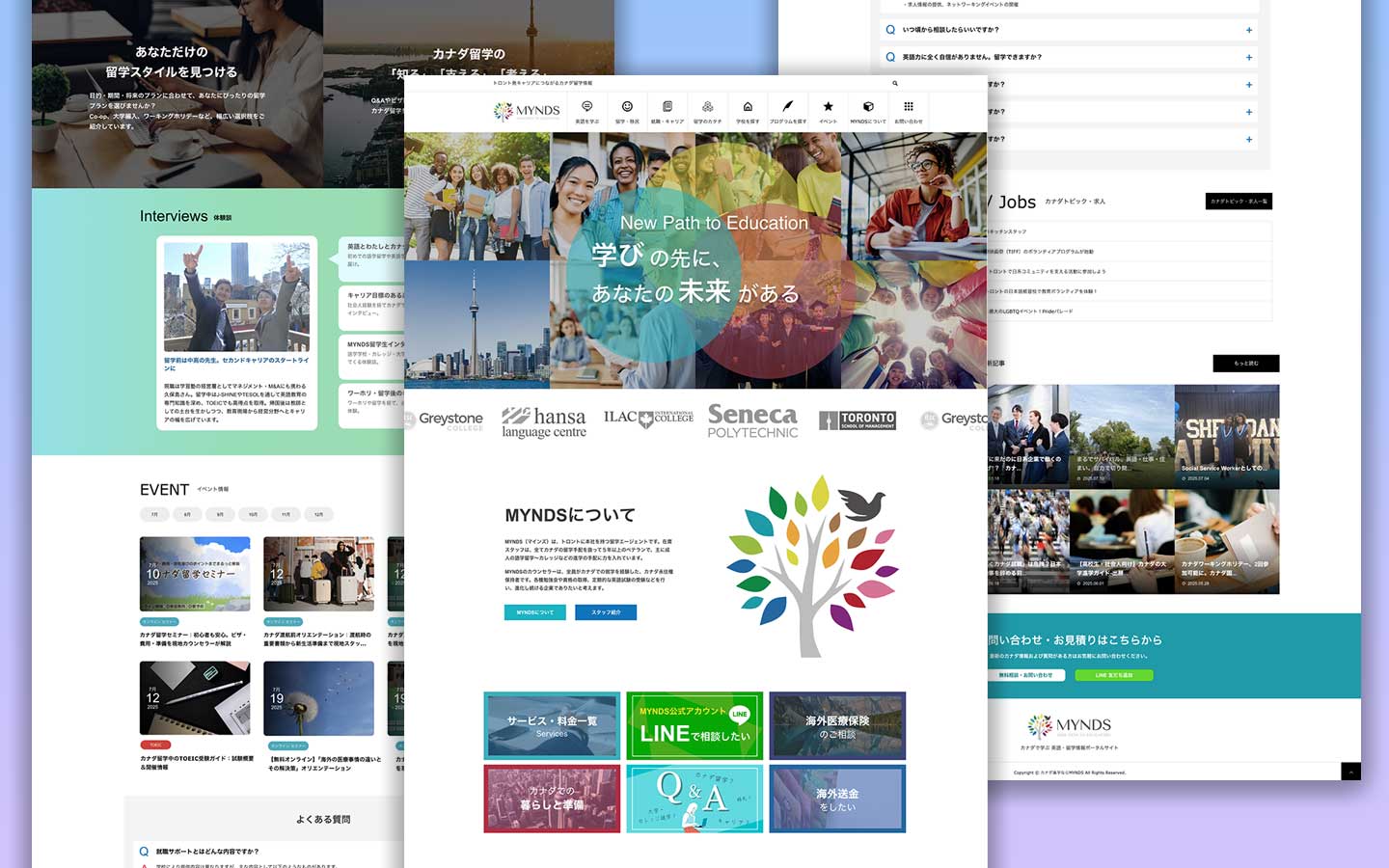Click the feather icon プログラムを探す
The height and width of the screenshot is (868, 1389).
pos(788,110)
